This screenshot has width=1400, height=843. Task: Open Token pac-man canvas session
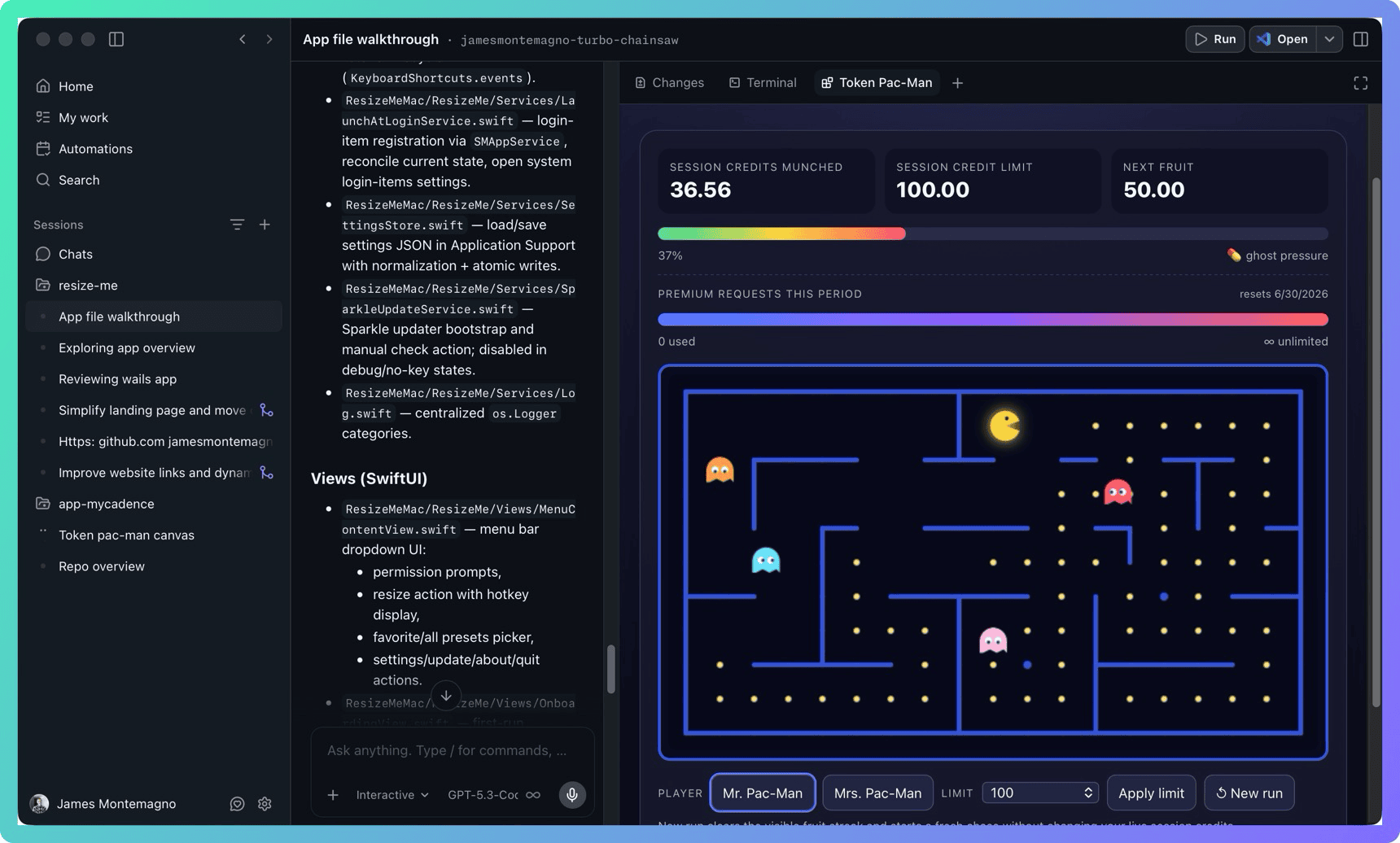coord(126,535)
